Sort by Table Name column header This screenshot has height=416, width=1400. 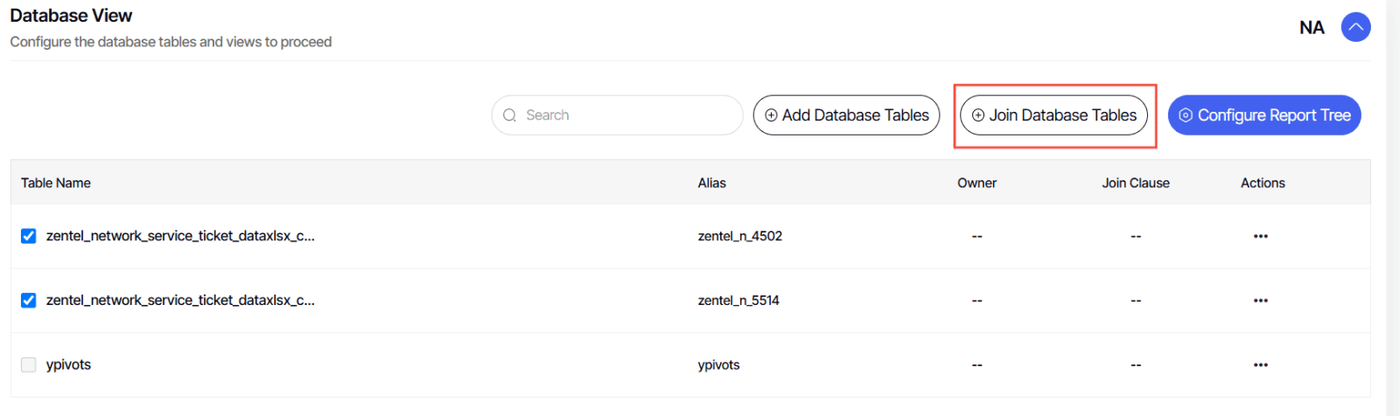pos(56,183)
